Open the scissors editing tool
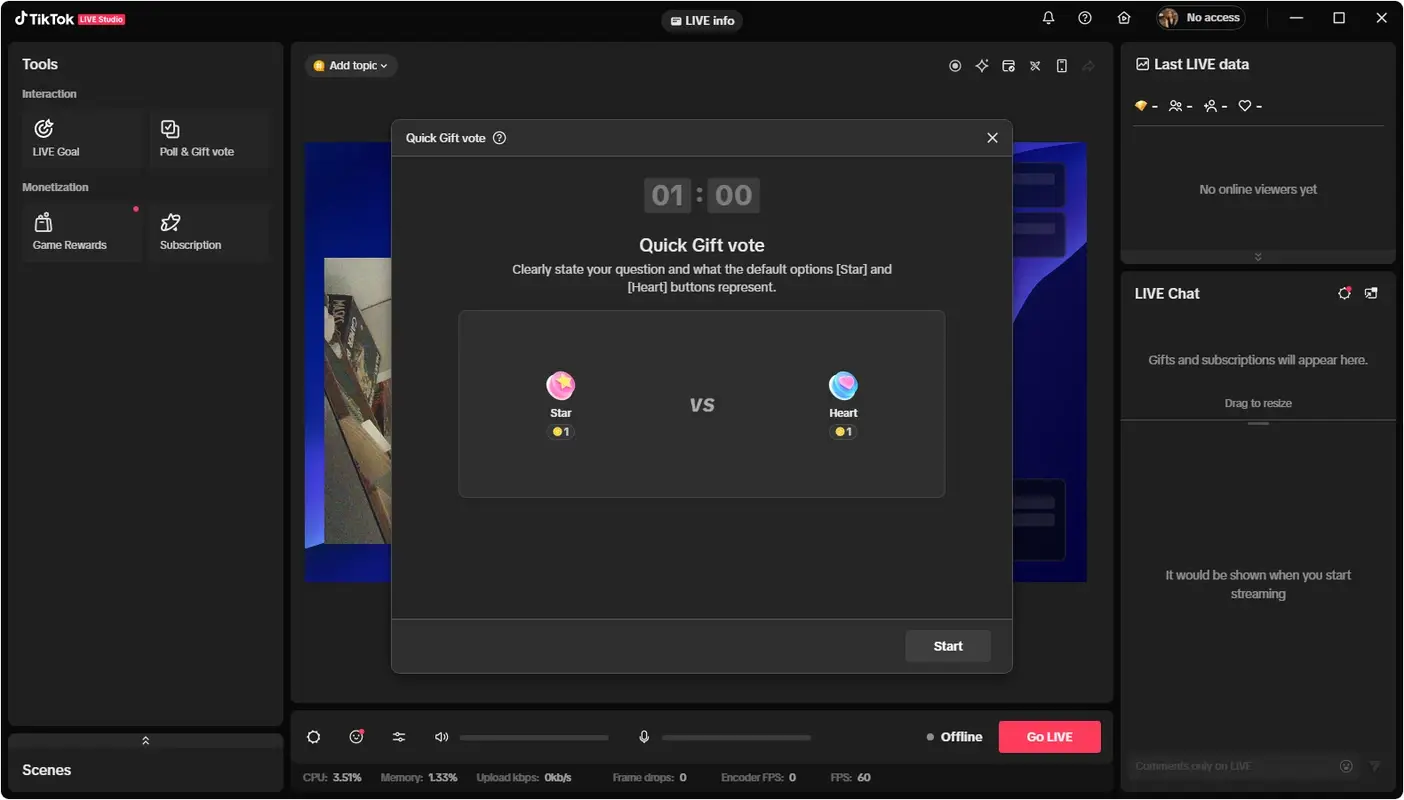 1034,65
